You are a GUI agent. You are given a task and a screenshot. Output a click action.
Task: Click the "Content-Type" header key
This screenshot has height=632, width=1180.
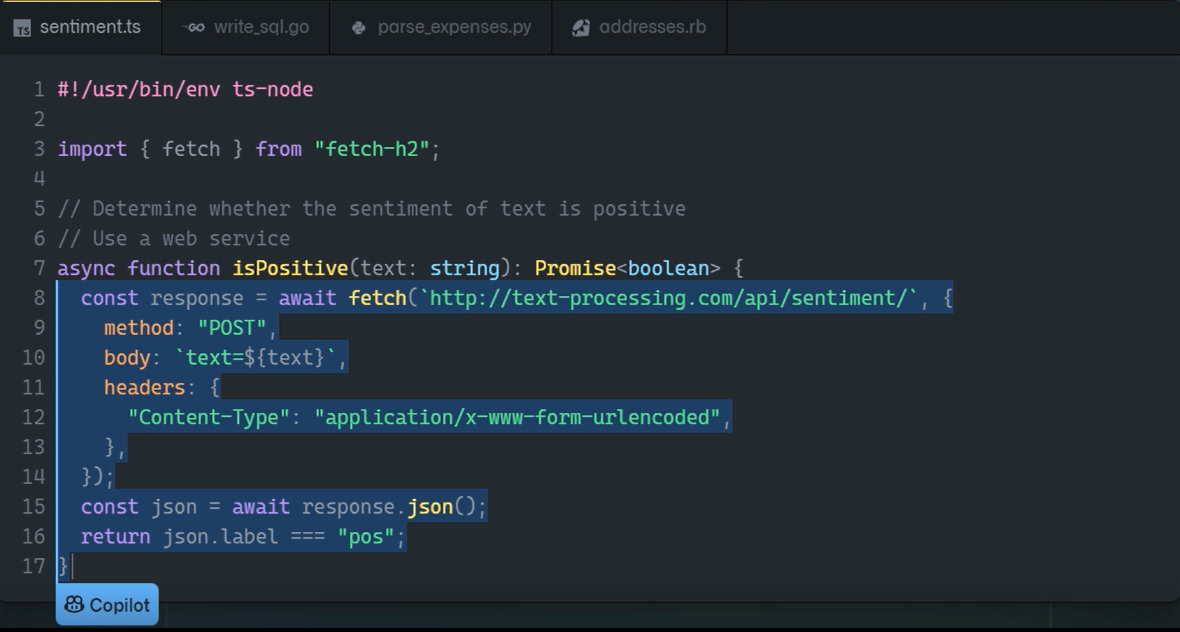209,417
